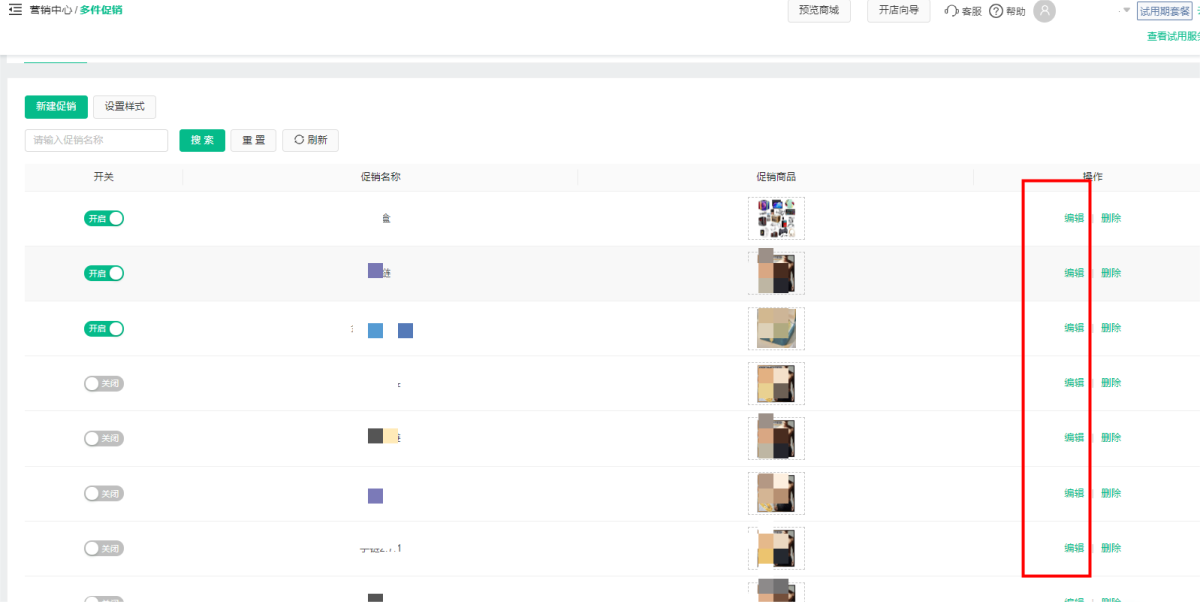This screenshot has width=1200, height=602.
Task: Click the 营销中心 breadcrumb
Action: (x=51, y=10)
